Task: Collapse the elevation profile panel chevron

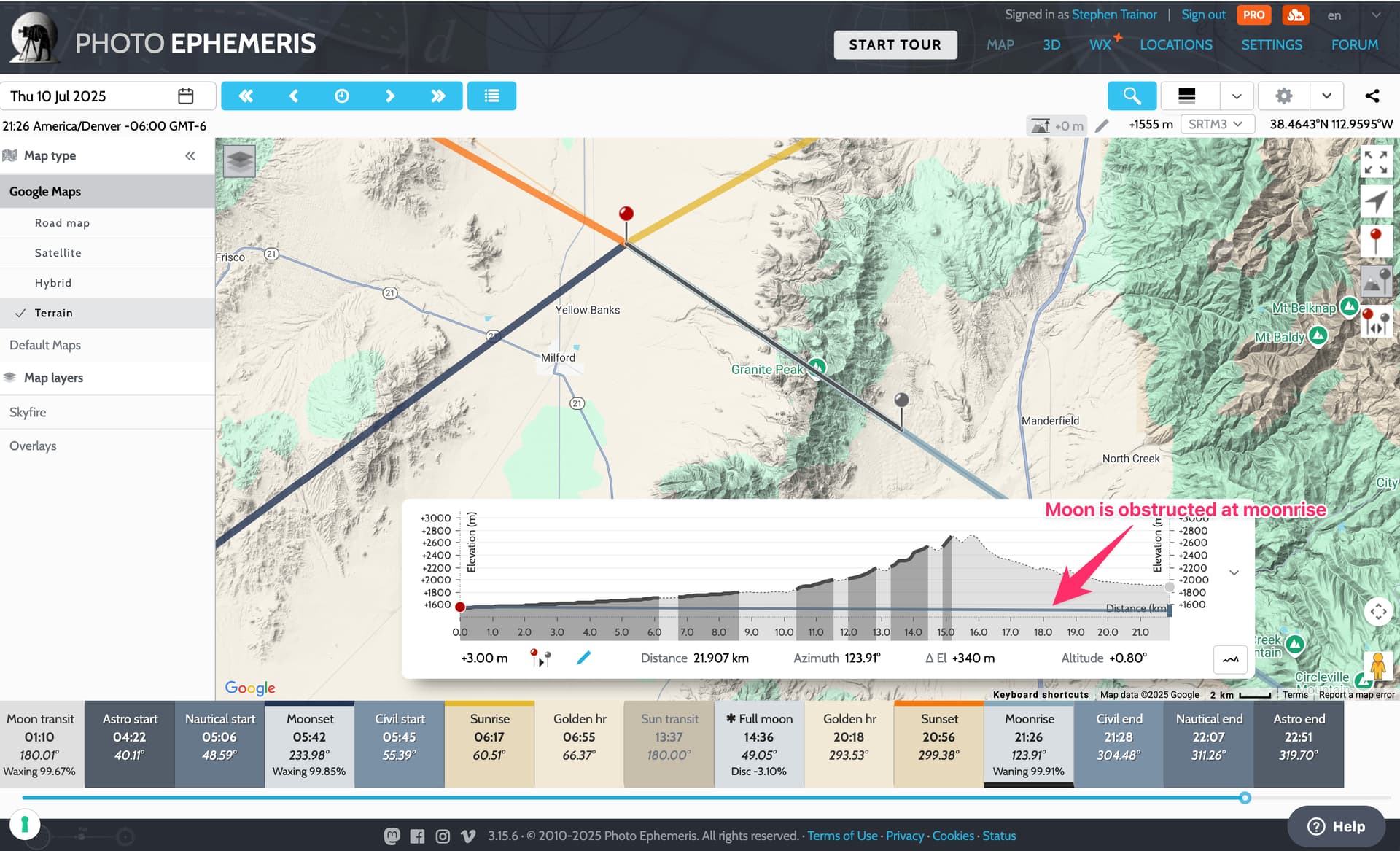Action: click(x=1234, y=572)
